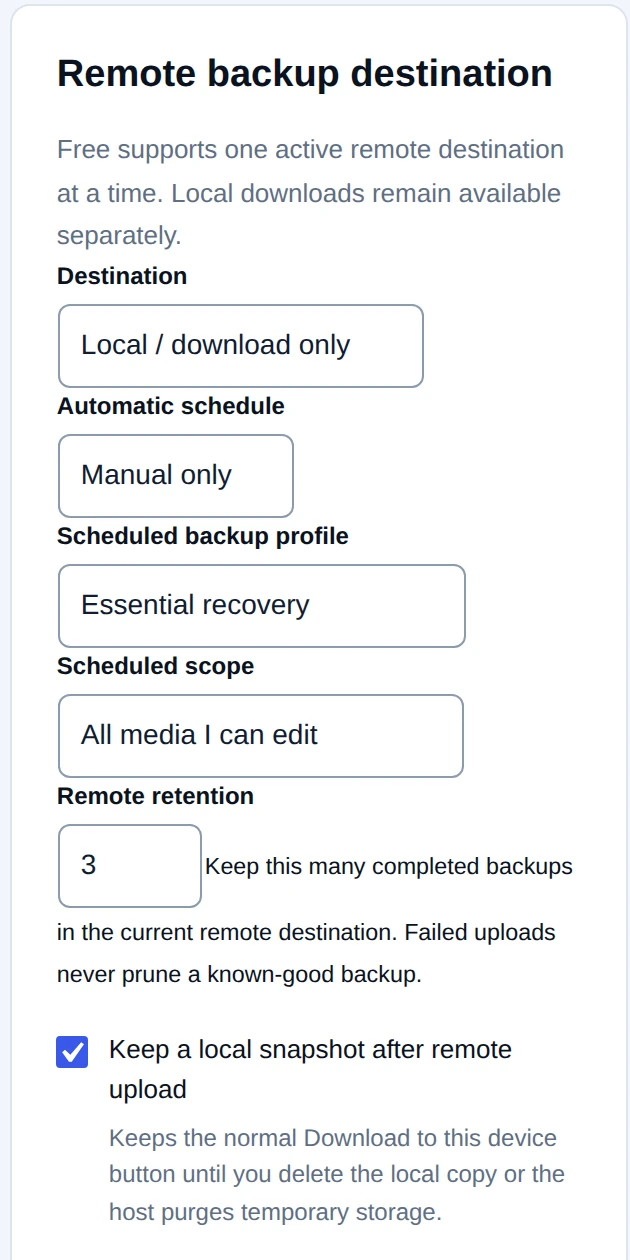The width and height of the screenshot is (630, 1260).
Task: Click the 'Remote backup destination' heading
Action: tap(305, 74)
